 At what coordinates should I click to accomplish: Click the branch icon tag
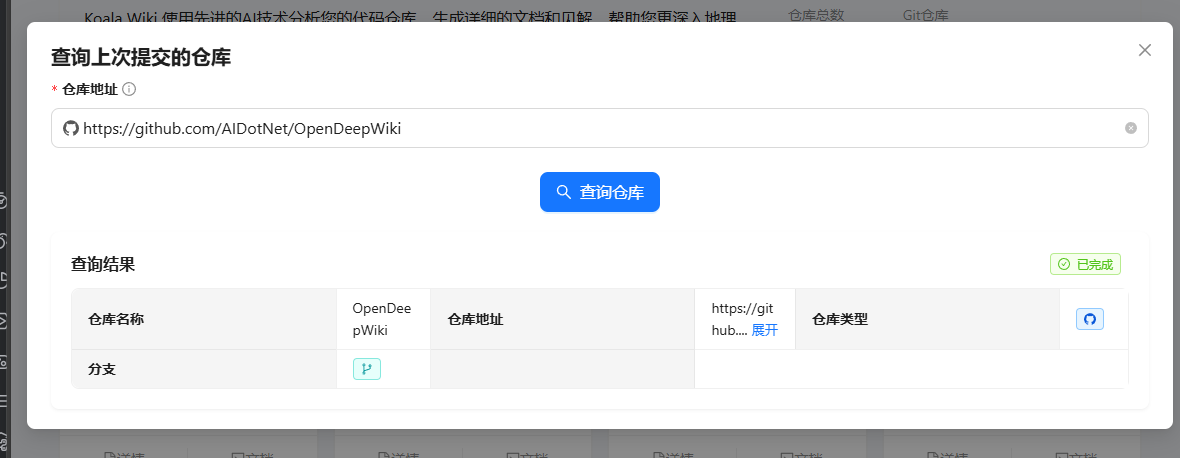367,369
